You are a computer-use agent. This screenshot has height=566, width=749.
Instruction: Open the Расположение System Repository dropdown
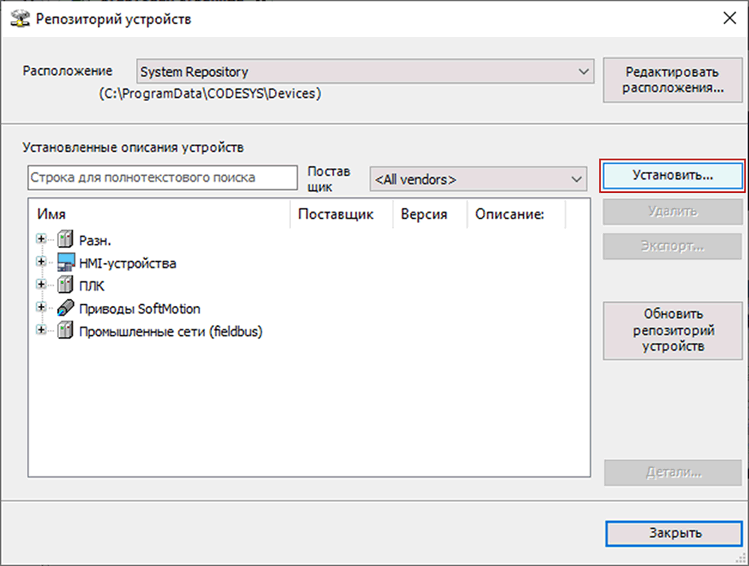365,72
